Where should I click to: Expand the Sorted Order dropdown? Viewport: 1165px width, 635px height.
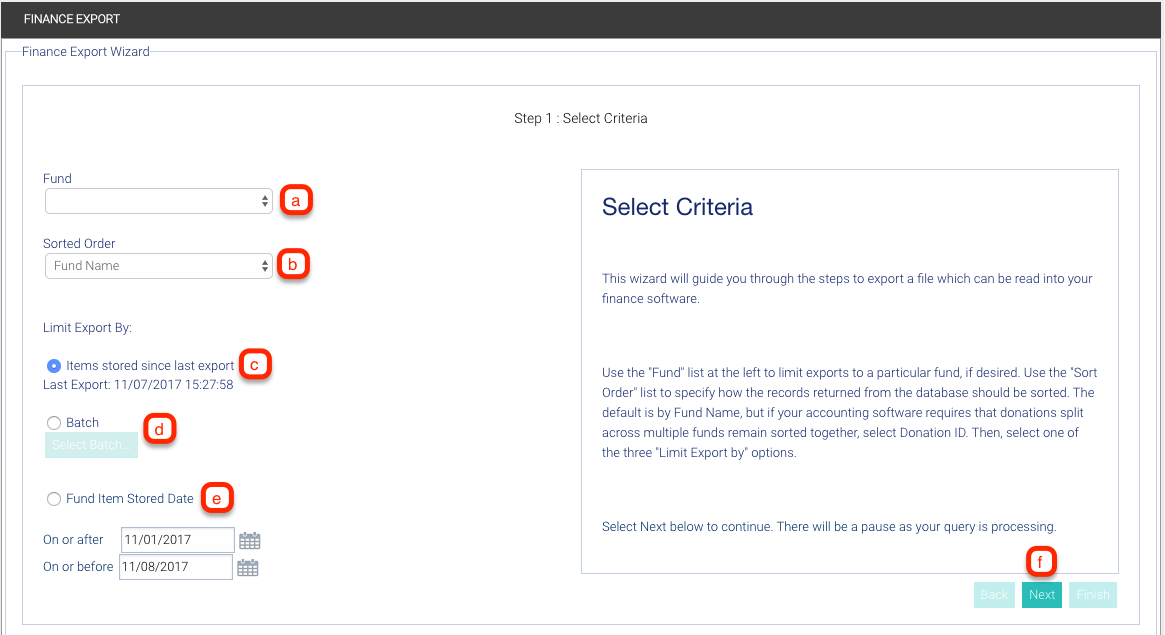(x=159, y=266)
